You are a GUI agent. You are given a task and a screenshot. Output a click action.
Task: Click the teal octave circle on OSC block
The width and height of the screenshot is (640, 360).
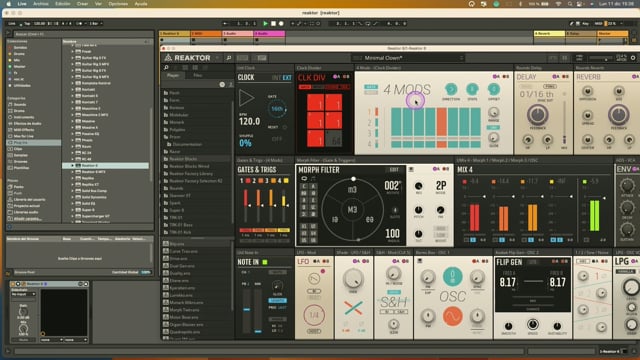click(x=453, y=277)
